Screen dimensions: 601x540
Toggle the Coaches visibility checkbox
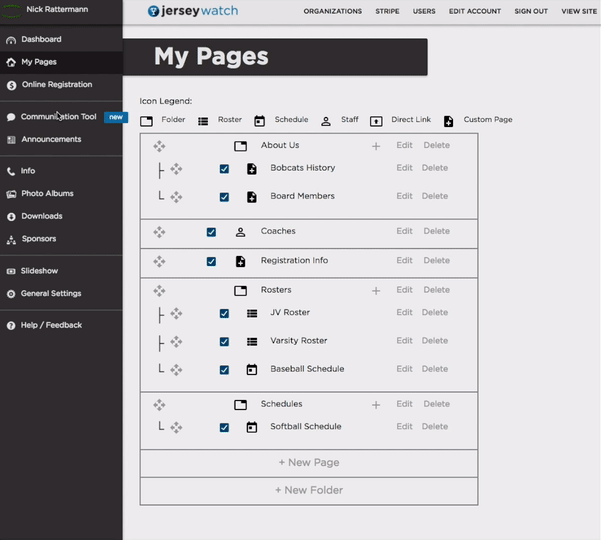pyautogui.click(x=211, y=232)
